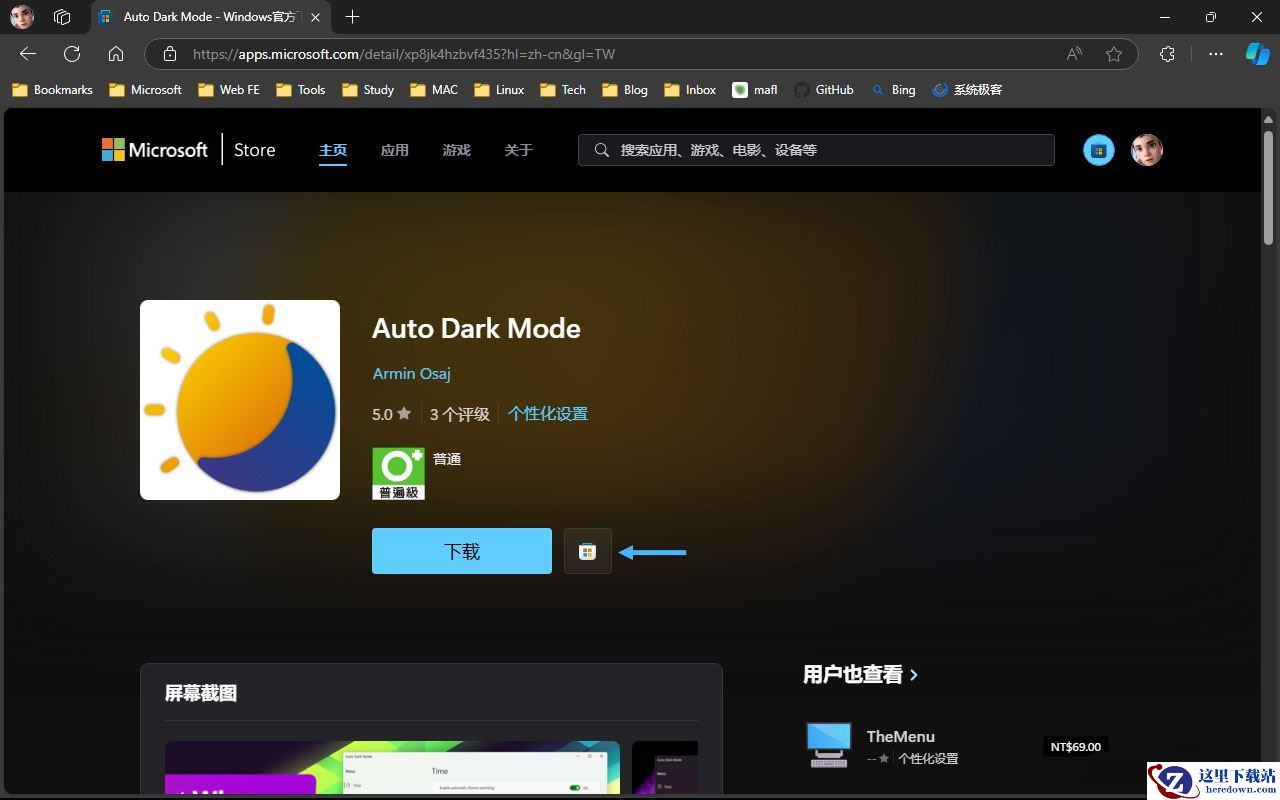Select the 应用 navigation tab
The image size is (1280, 800).
click(x=395, y=150)
